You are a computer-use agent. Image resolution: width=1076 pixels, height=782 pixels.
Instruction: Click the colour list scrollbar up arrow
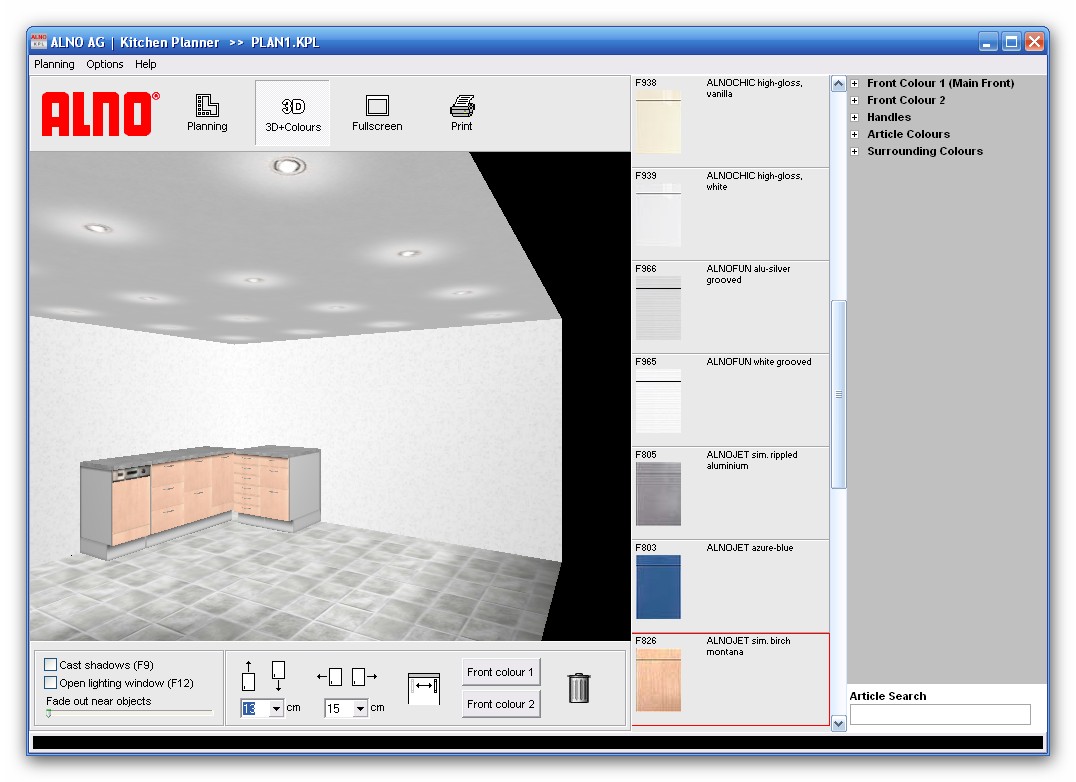[x=838, y=84]
